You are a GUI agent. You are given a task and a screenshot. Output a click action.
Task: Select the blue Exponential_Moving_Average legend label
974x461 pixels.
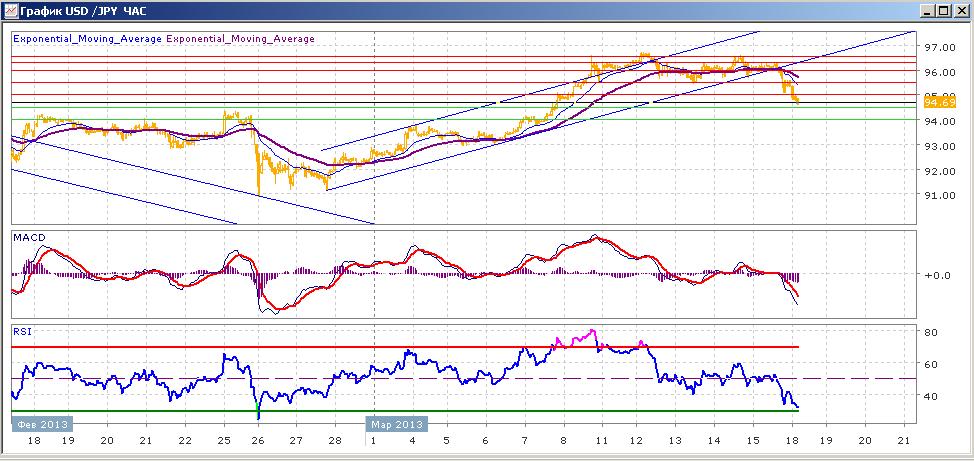(86, 39)
